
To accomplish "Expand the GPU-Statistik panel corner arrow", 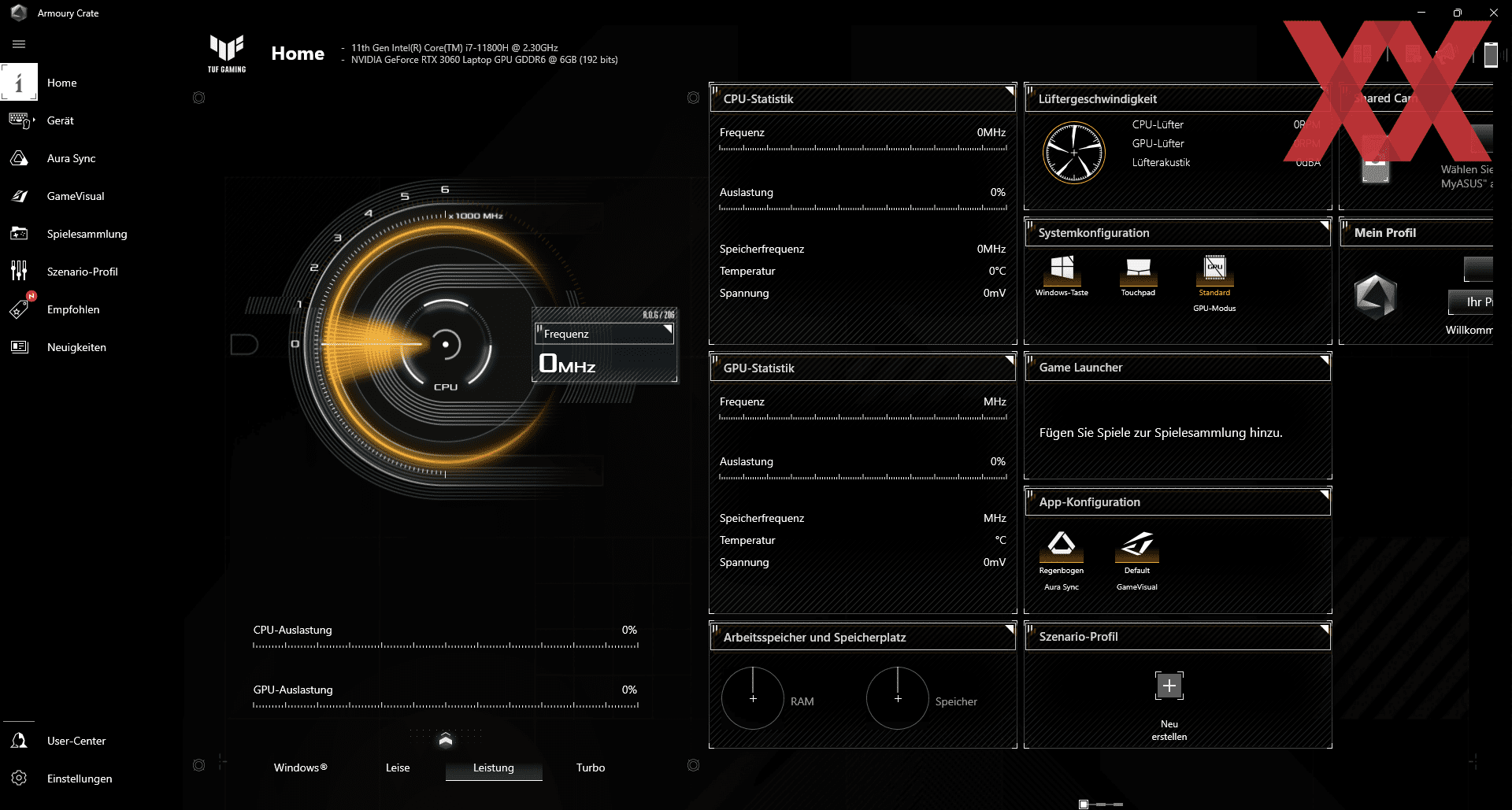I will coord(1009,361).
